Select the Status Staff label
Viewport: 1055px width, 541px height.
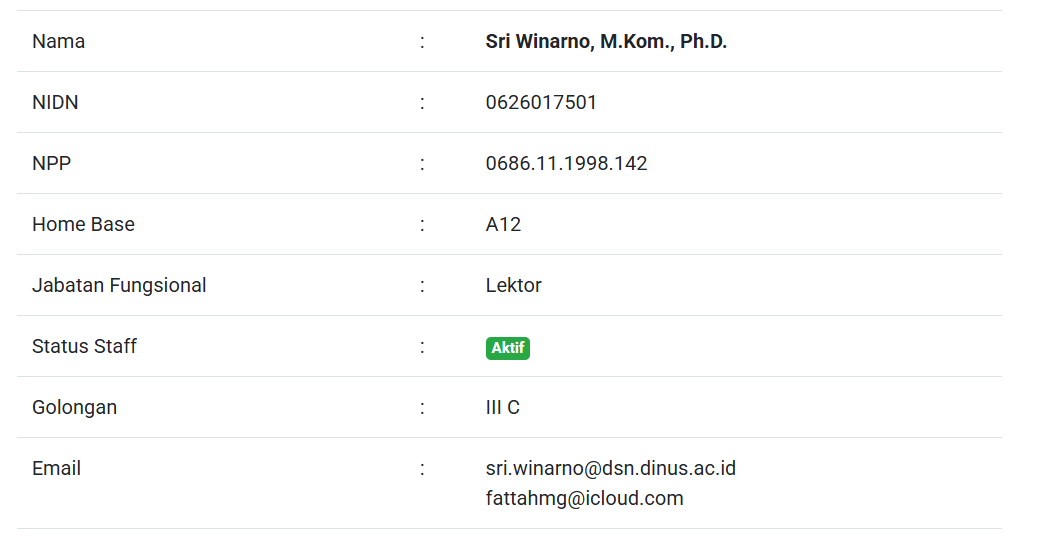pyautogui.click(x=84, y=347)
